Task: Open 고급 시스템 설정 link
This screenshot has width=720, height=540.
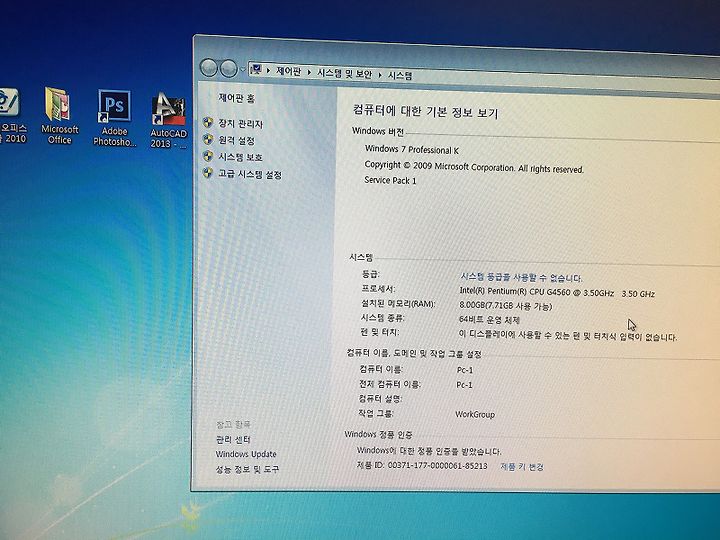Action: coord(250,174)
